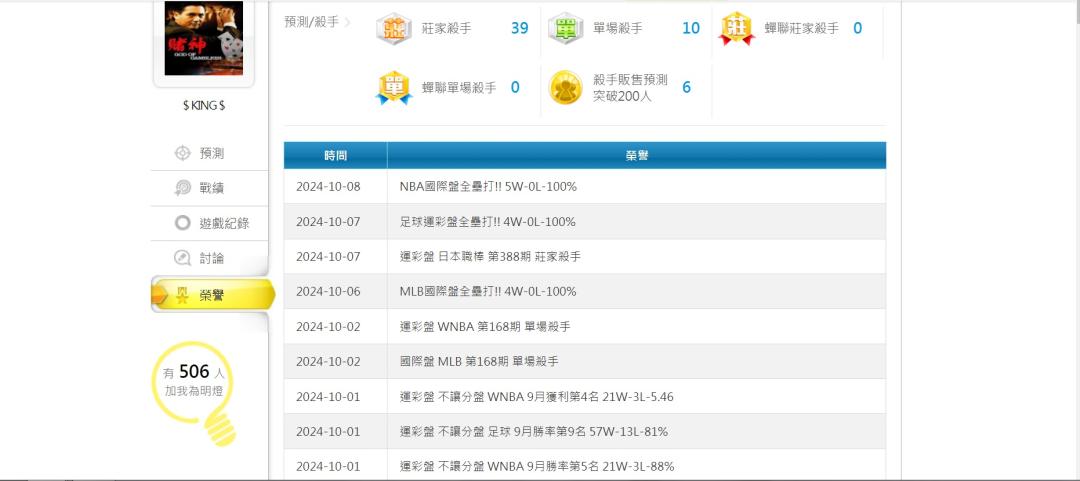The image size is (1080, 481).
Task: Click the 莊家殺手 badge icon
Action: (394, 28)
